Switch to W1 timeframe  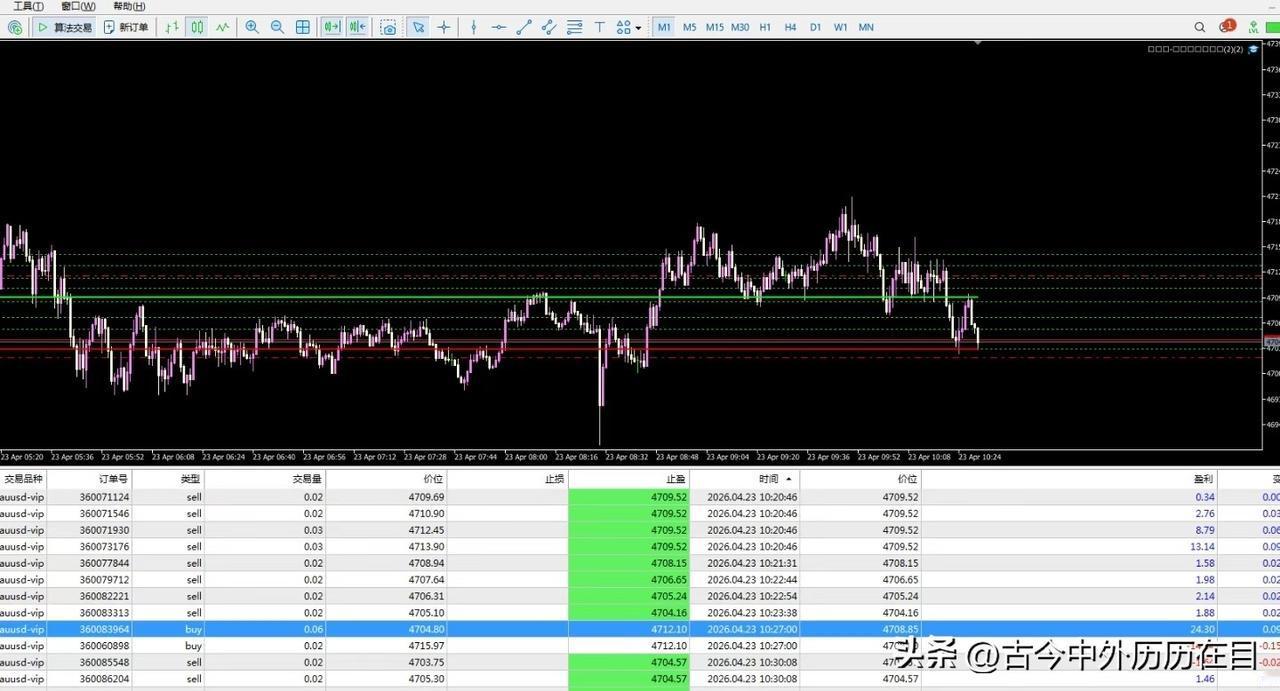[x=840, y=27]
